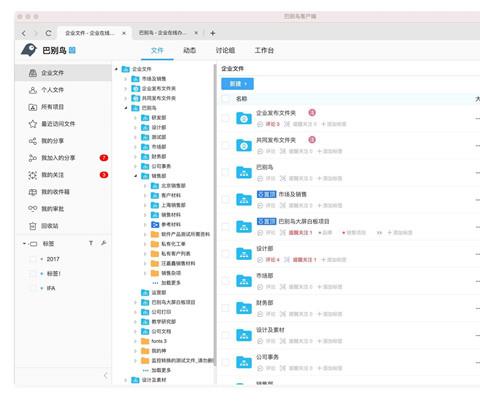Click the tag settings wrench icon

point(104,243)
